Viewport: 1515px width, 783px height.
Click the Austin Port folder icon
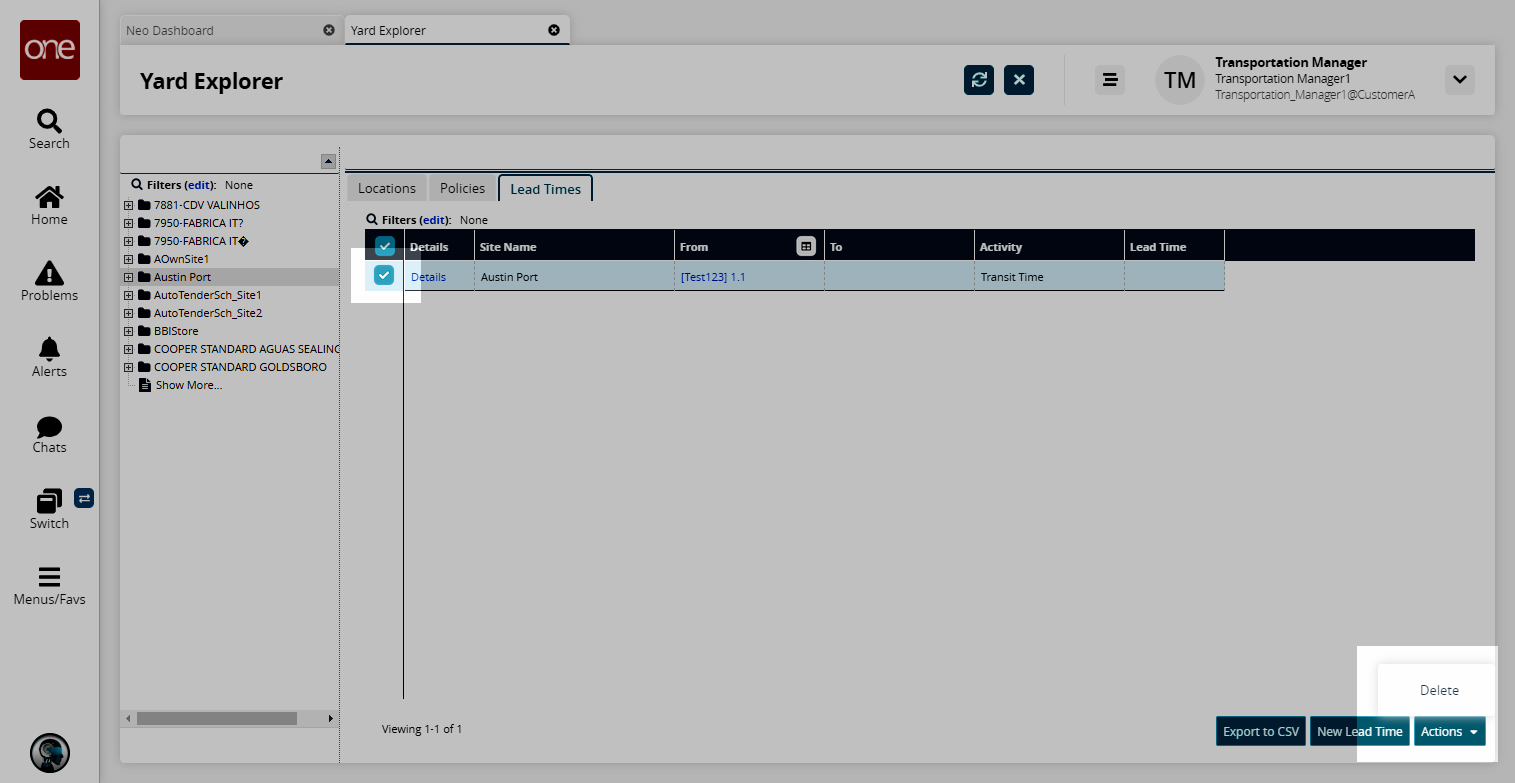144,277
